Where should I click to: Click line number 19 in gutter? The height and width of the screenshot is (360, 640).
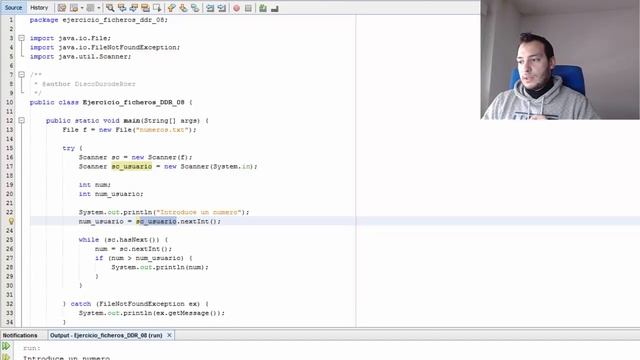(x=9, y=184)
